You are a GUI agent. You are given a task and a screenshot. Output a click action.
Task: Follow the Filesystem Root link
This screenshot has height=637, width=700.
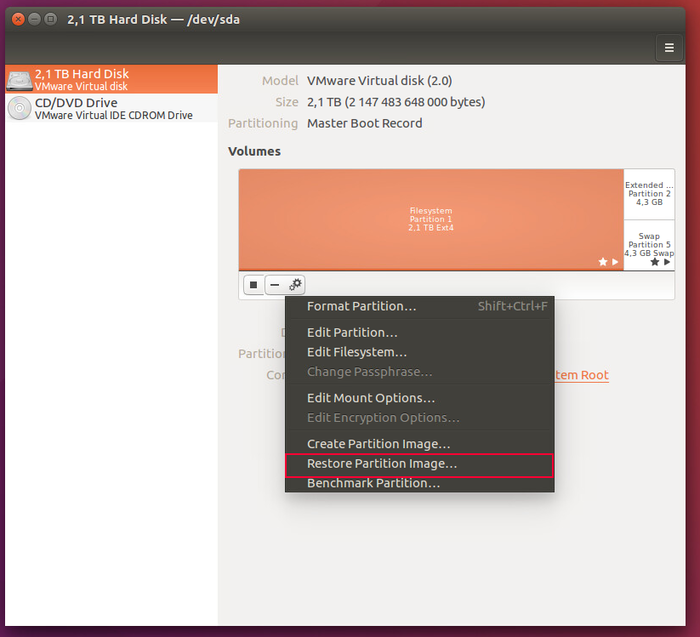(580, 375)
